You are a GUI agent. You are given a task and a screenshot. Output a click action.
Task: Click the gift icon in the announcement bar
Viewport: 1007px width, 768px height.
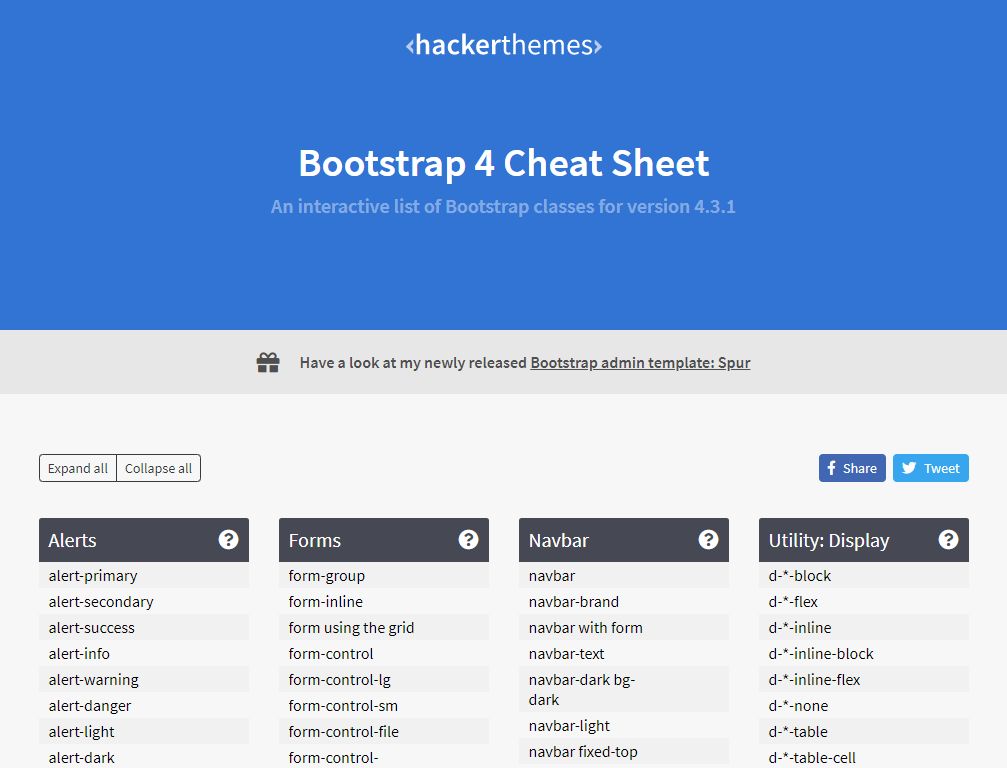(268, 363)
